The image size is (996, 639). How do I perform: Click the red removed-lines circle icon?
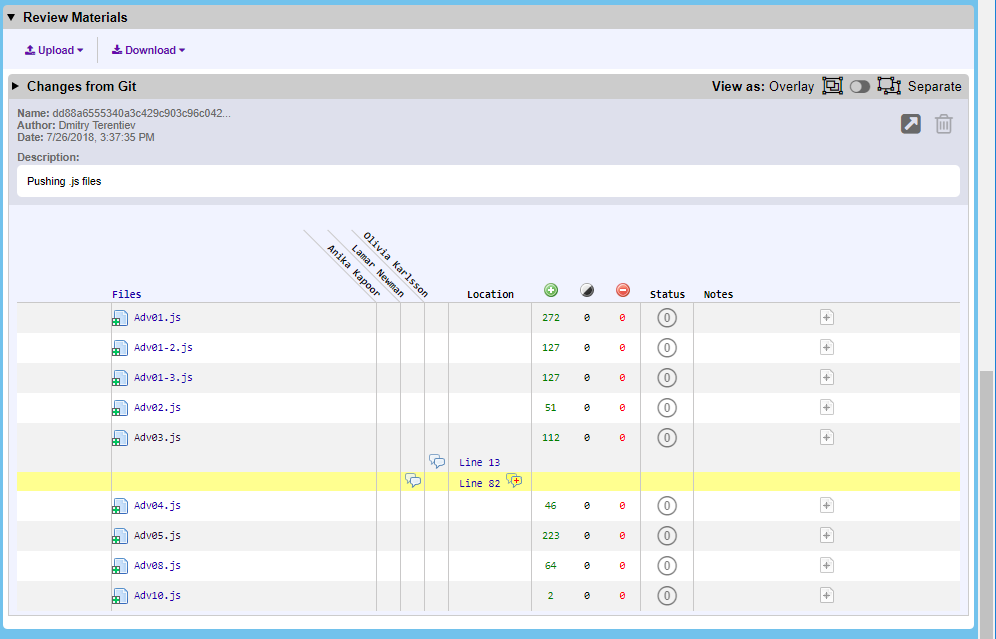[623, 290]
